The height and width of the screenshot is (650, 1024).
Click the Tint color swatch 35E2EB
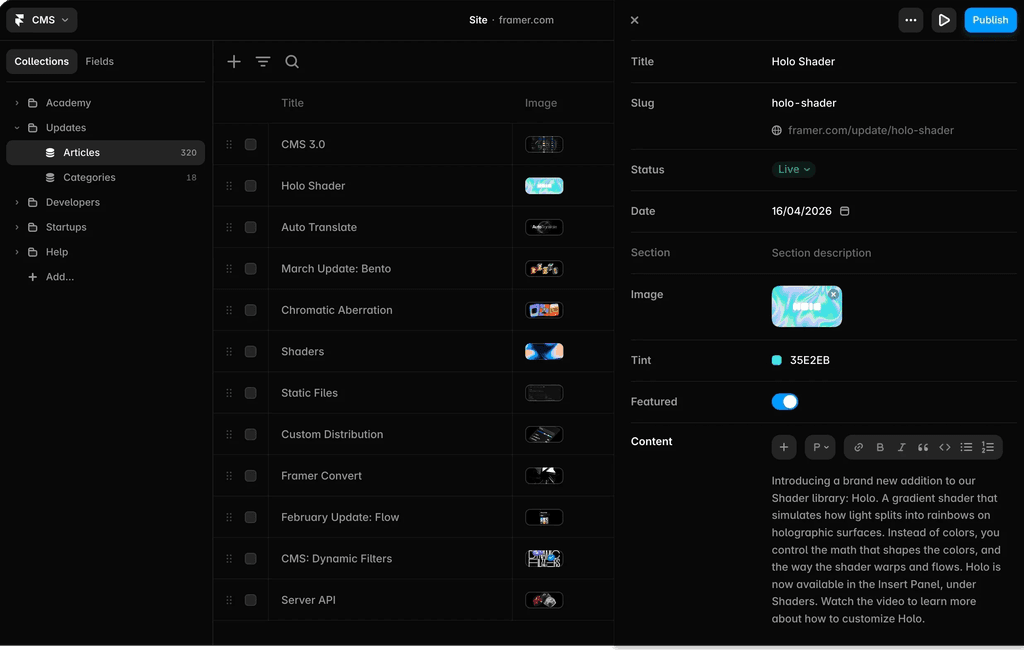pos(776,360)
